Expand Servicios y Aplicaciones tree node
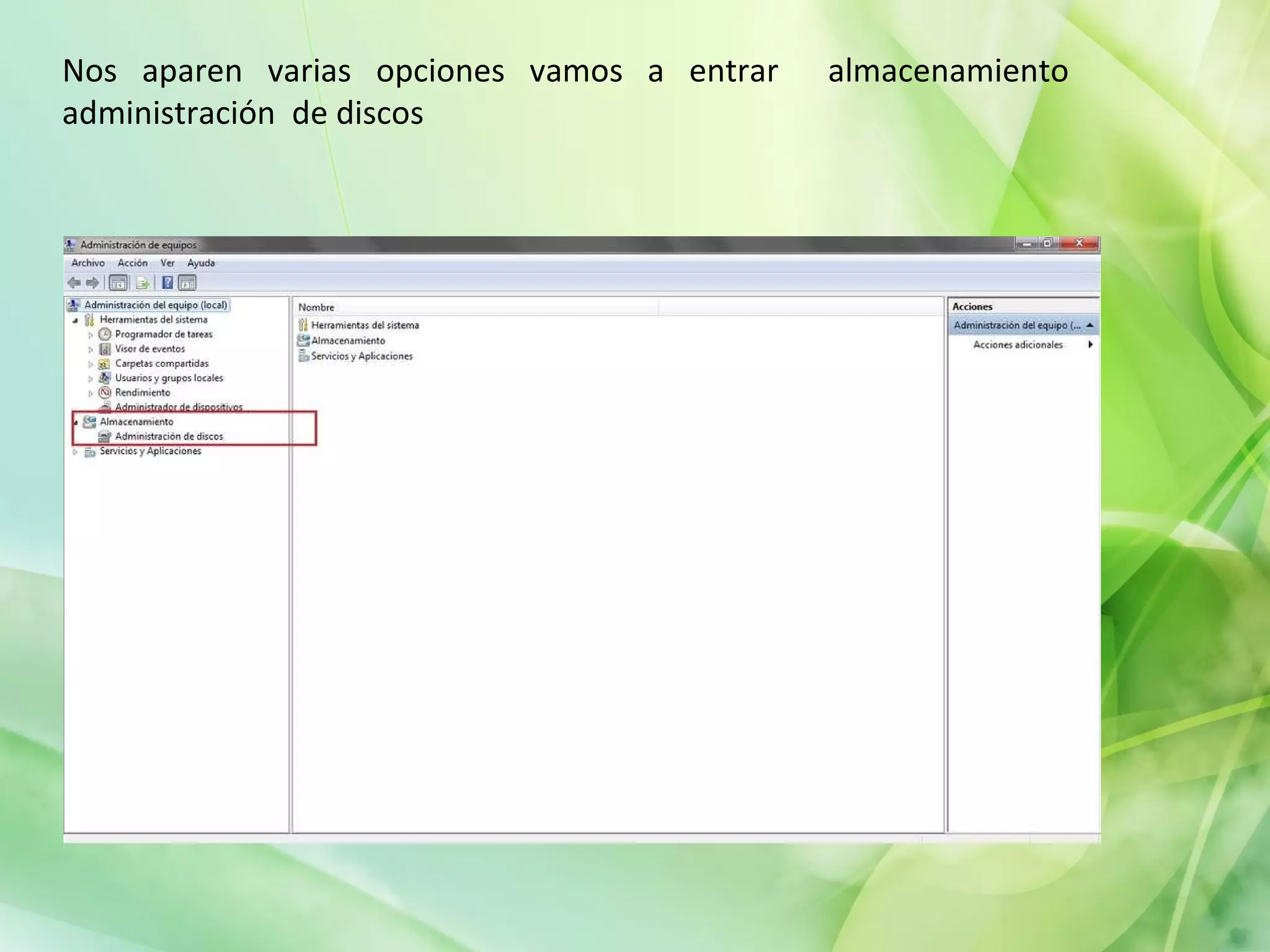The height and width of the screenshot is (952, 1270). click(x=75, y=452)
